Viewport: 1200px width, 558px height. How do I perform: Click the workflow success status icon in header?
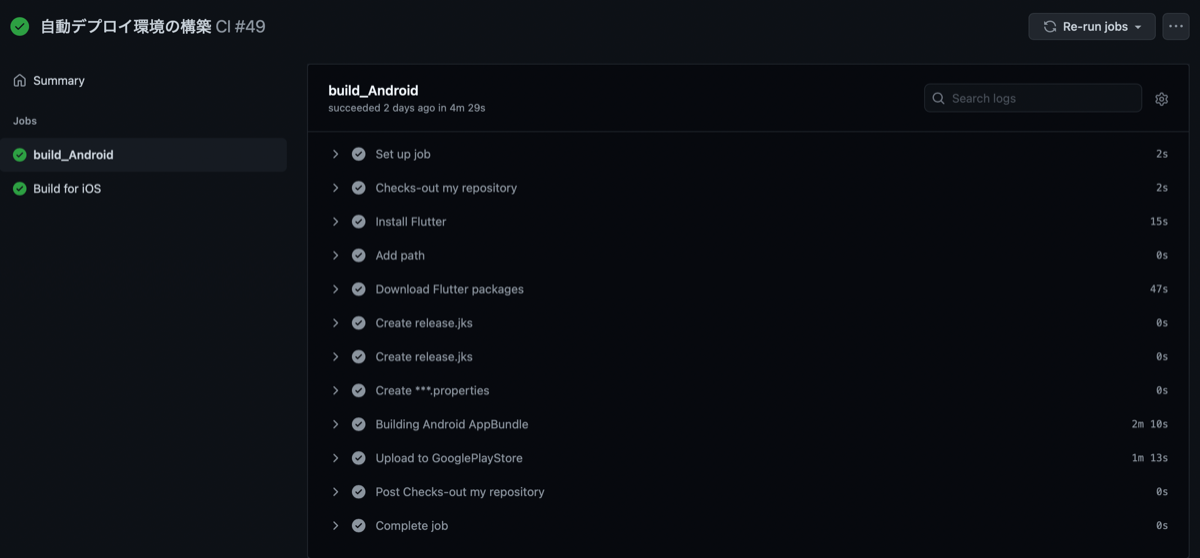click(20, 27)
